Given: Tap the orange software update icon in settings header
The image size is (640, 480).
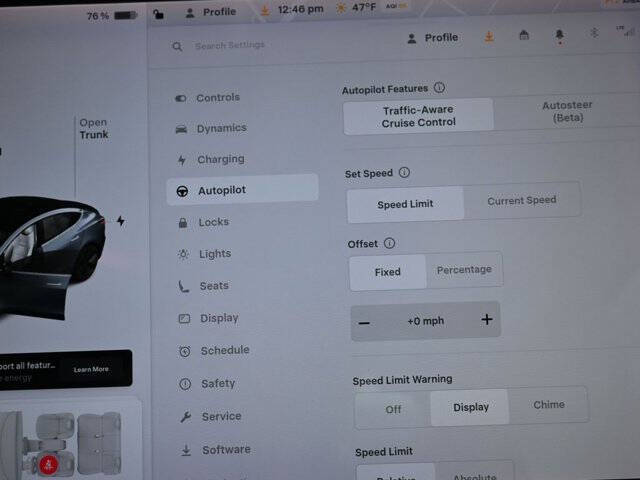Looking at the screenshot, I should point(489,37).
